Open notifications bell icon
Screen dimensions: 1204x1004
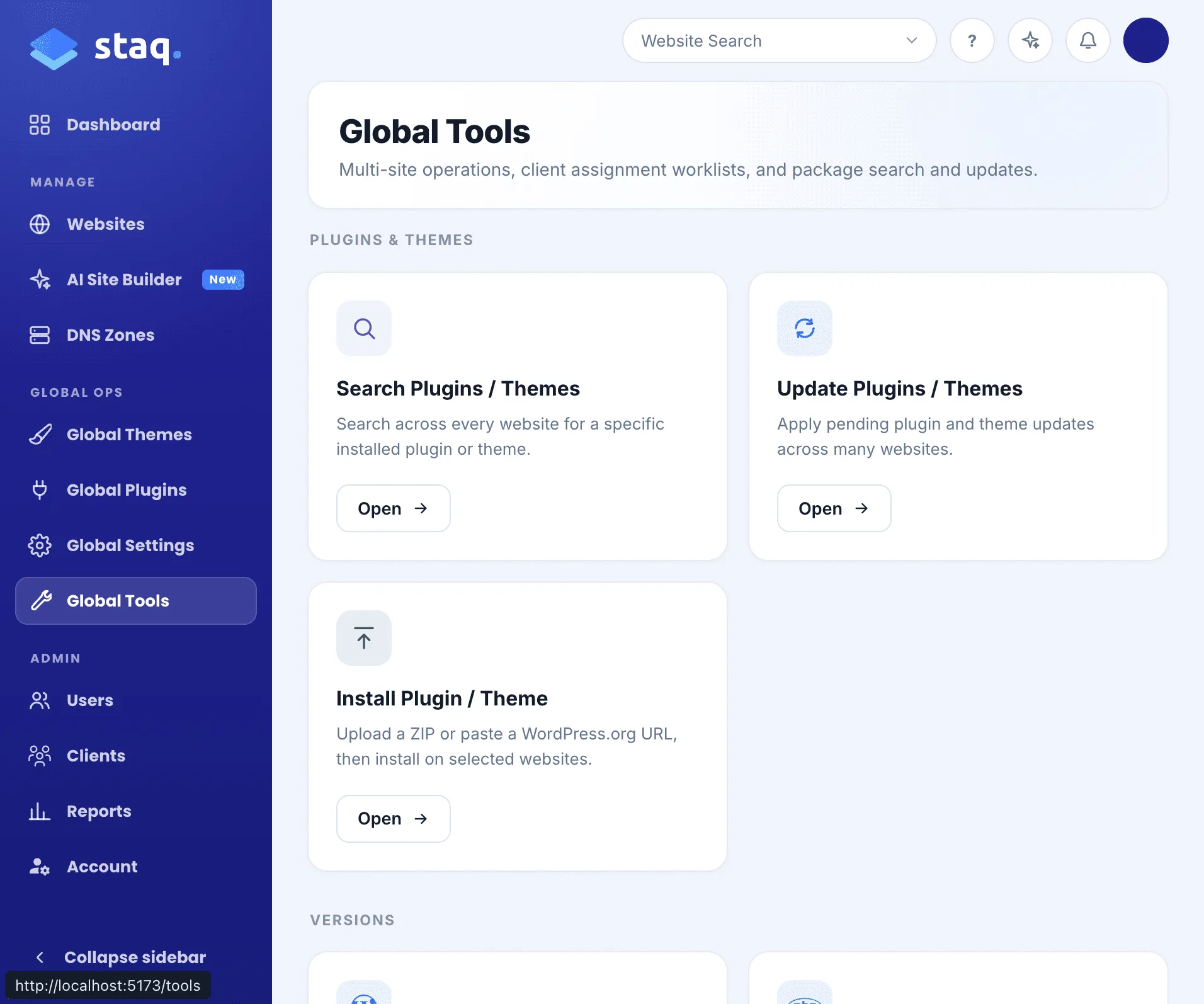pos(1088,41)
